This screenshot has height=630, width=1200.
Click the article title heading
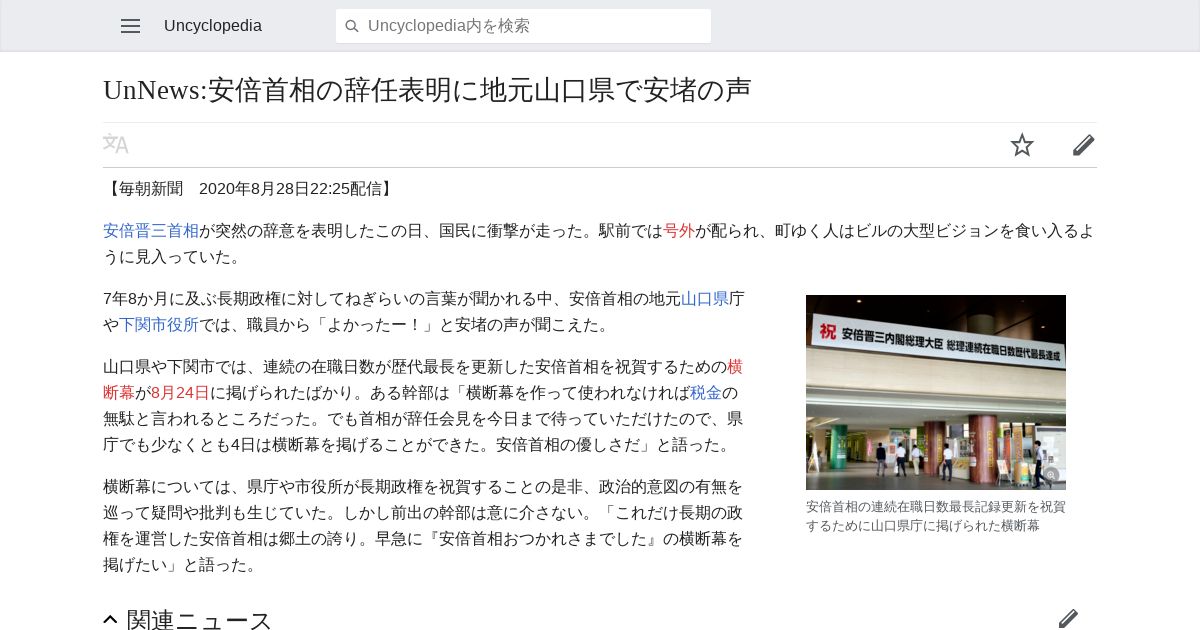[427, 90]
